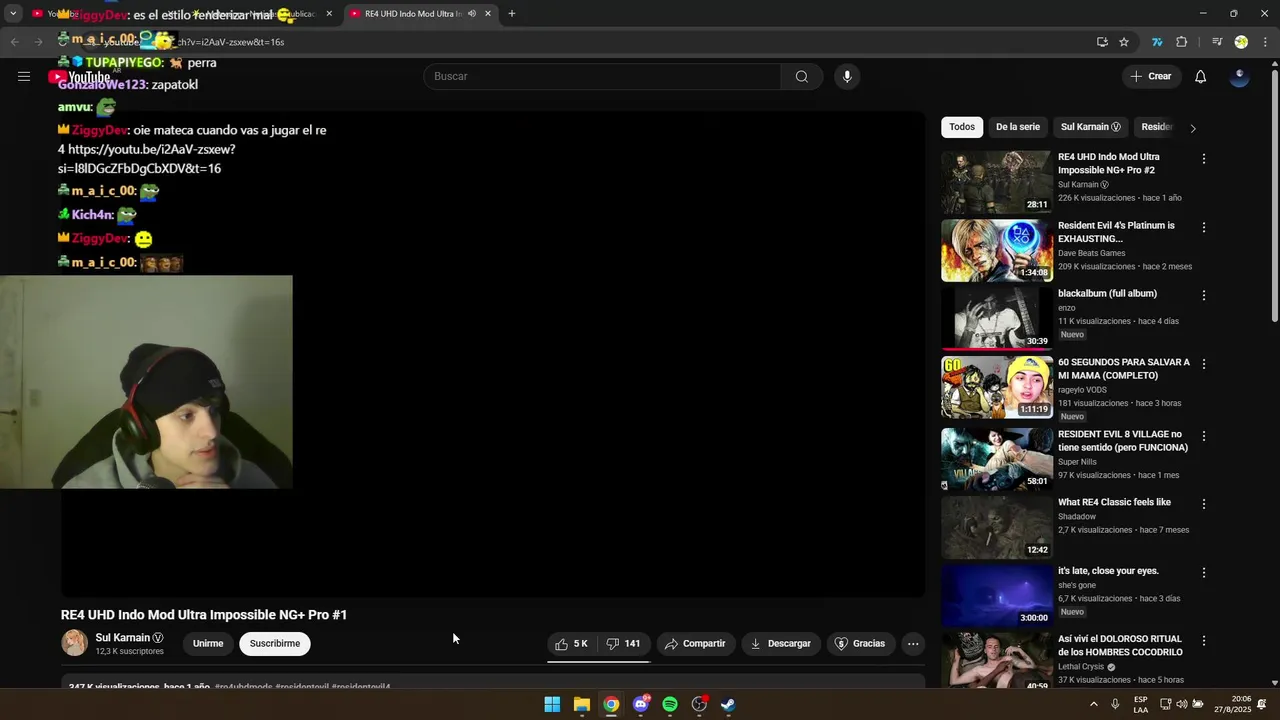The height and width of the screenshot is (720, 1280).
Task: Click the Shadadow channel name
Action: pyautogui.click(x=1076, y=517)
